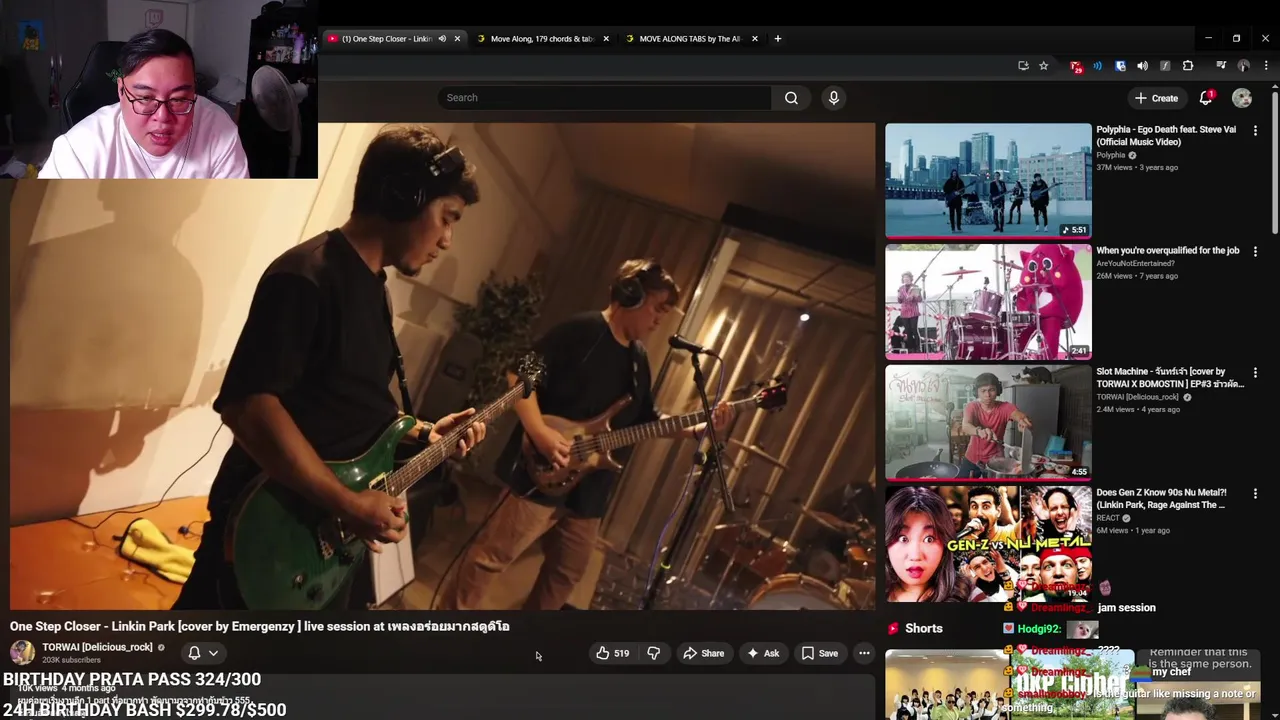
Task: Open the grey f script extension
Action: [1165, 66]
